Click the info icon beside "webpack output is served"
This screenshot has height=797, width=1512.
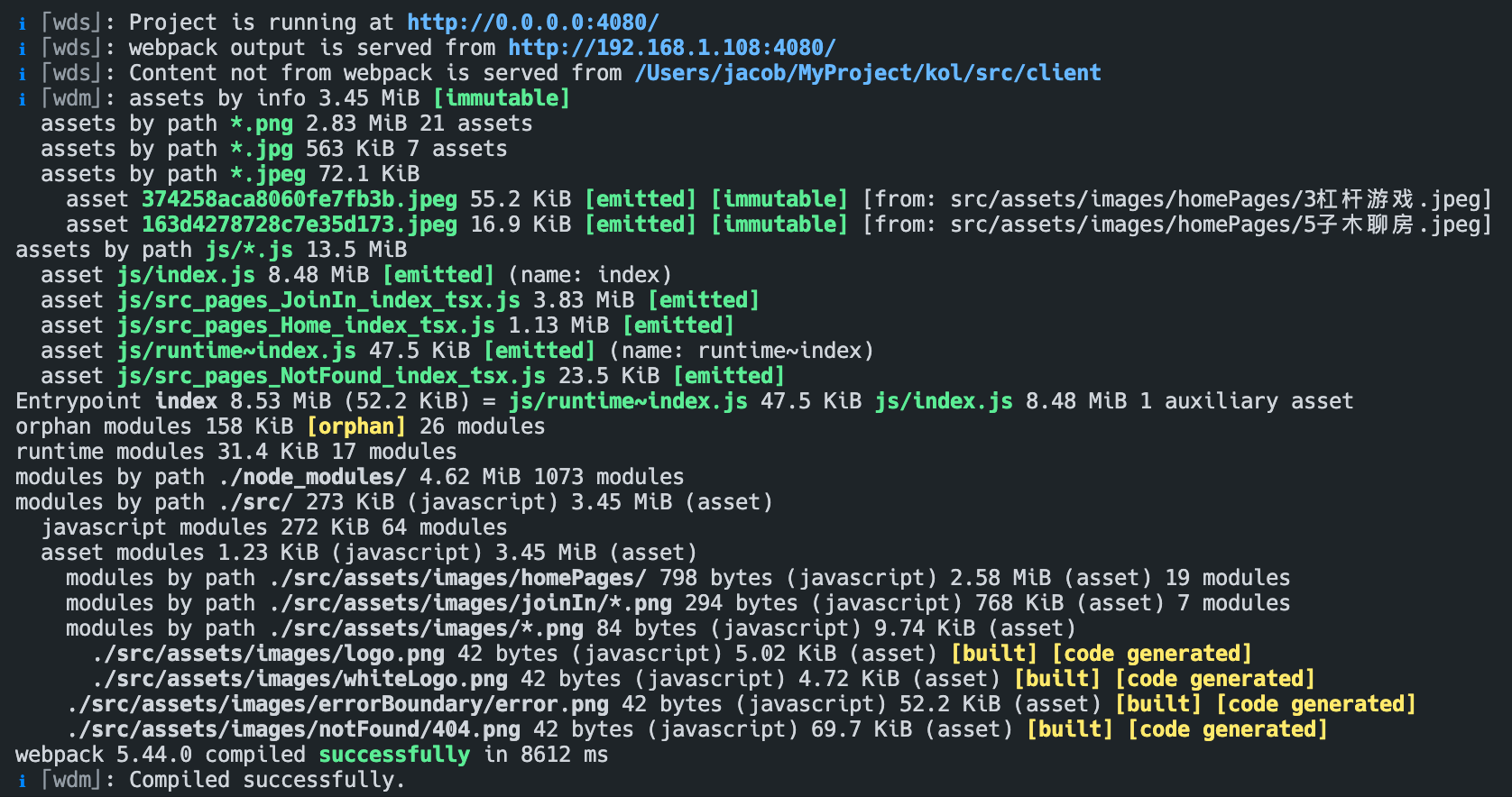tap(23, 49)
